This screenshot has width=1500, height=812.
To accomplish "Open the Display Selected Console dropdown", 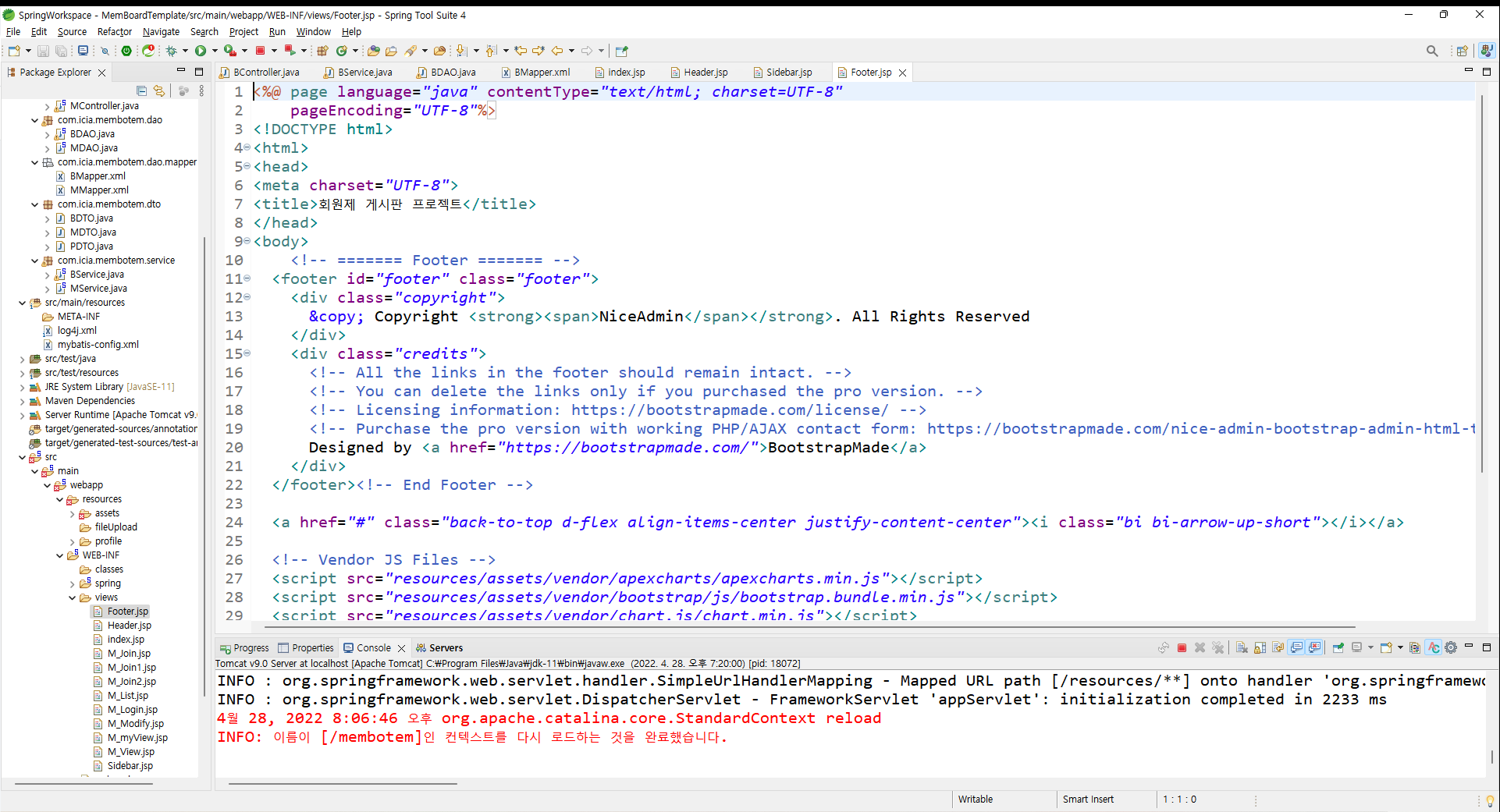I will pyautogui.click(x=1370, y=647).
